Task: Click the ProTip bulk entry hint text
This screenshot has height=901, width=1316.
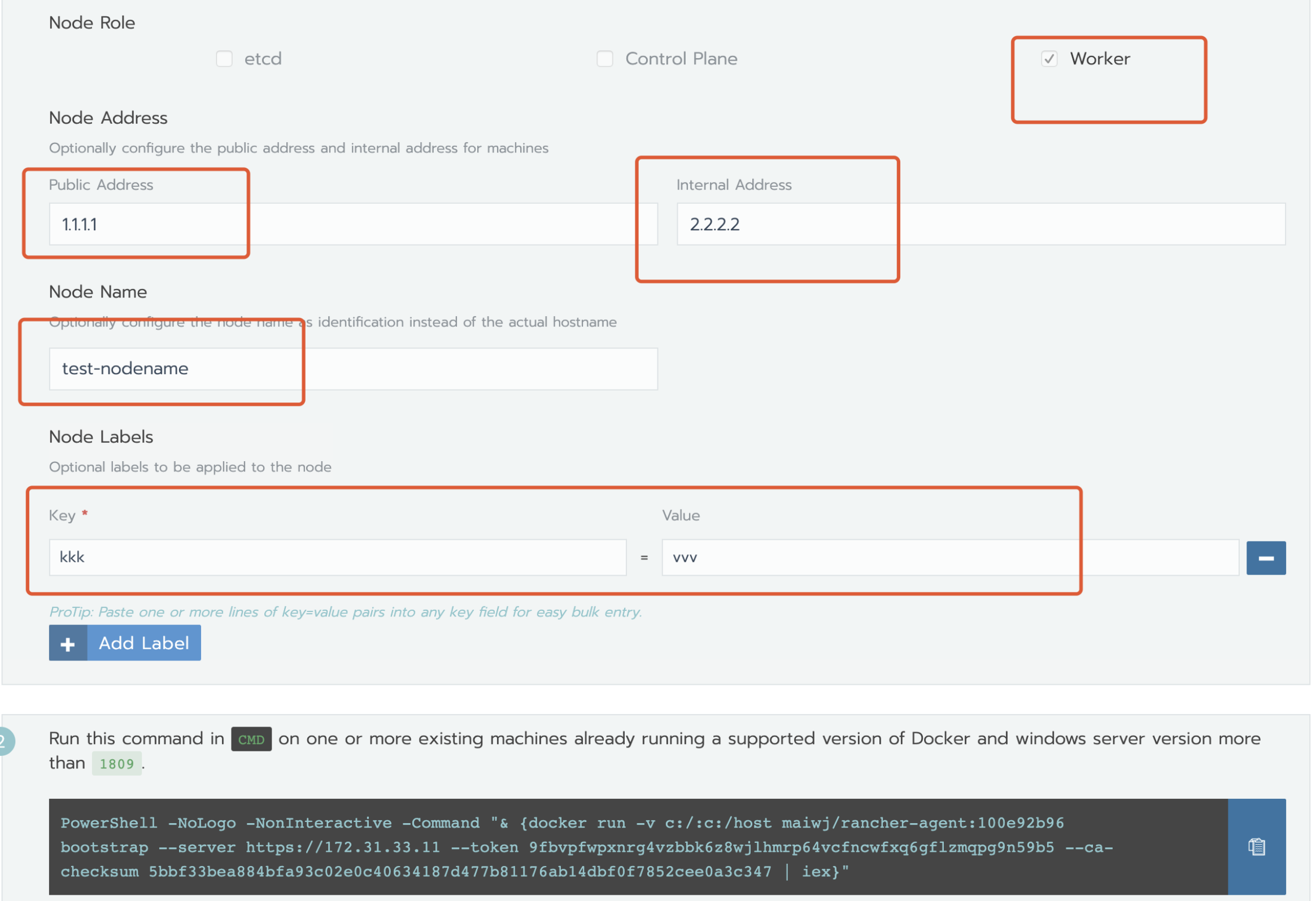Action: coord(346,612)
